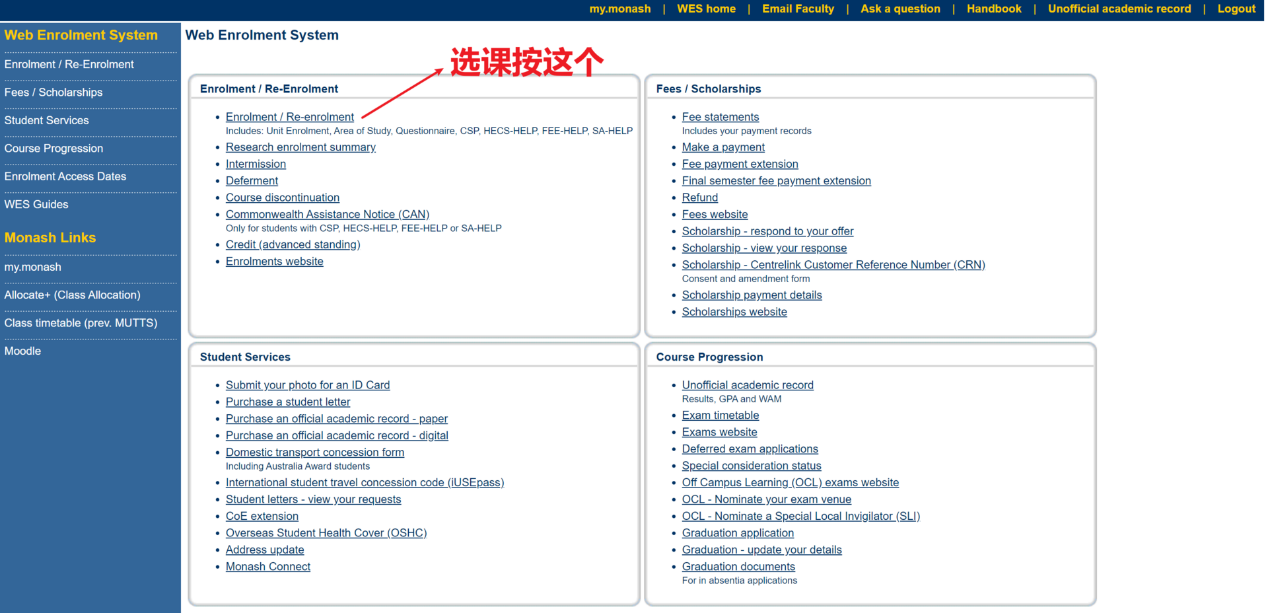Open Graduation application
This screenshot has width=1268, height=613.
737,532
